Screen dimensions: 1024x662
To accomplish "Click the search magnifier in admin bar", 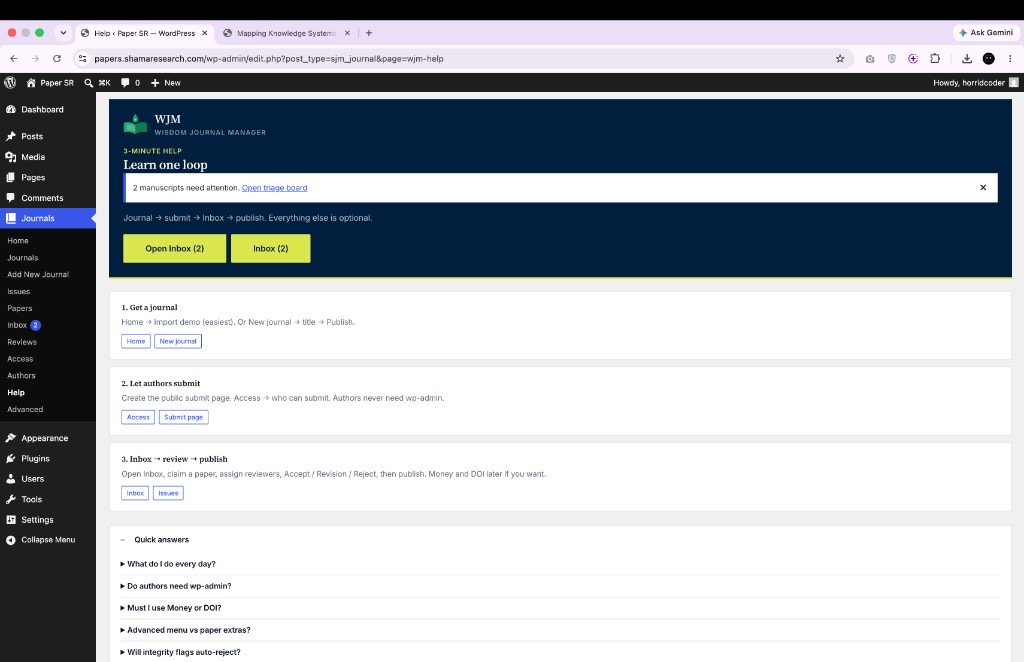I will (x=89, y=83).
